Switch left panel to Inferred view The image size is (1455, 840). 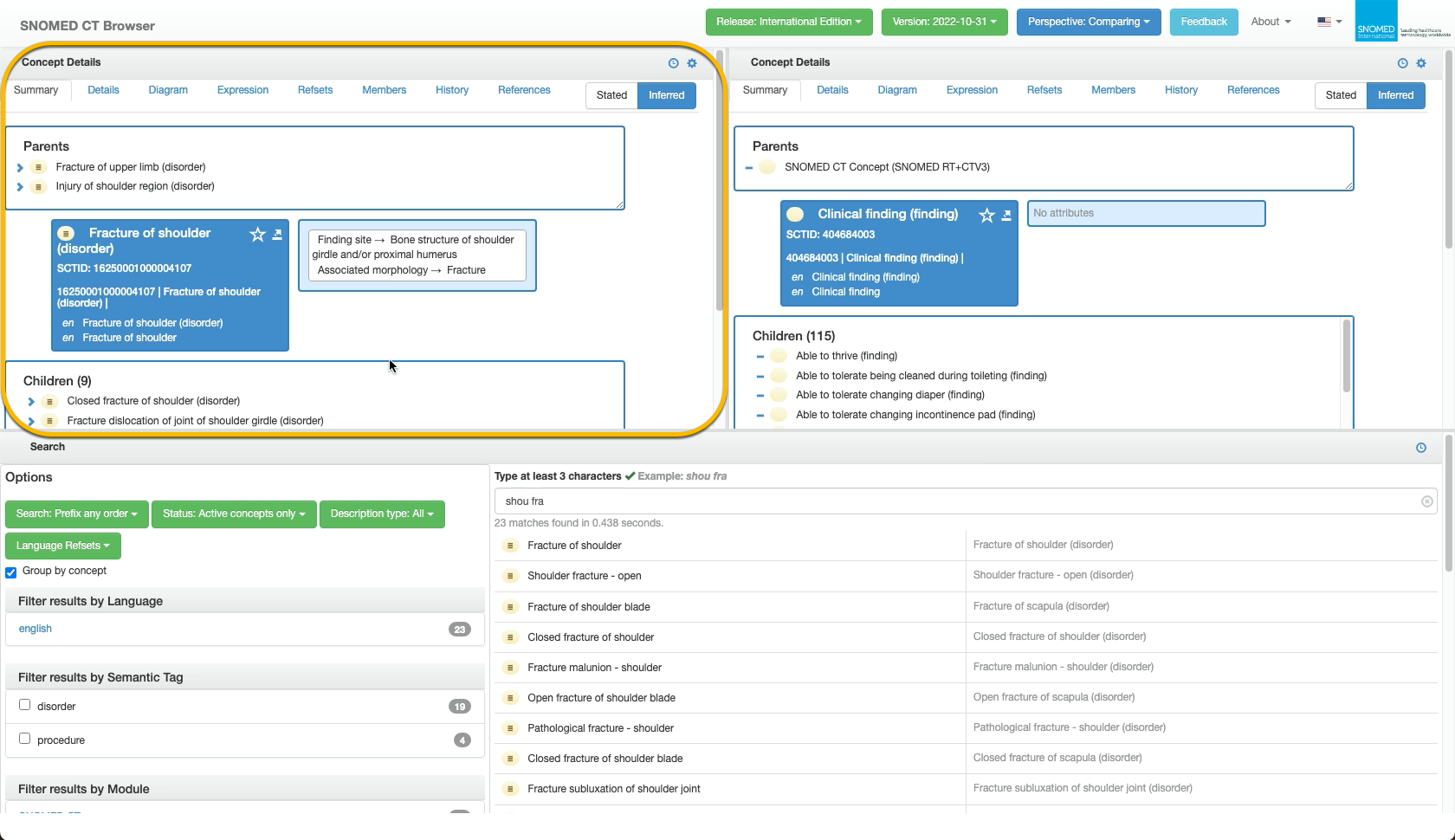tap(667, 95)
